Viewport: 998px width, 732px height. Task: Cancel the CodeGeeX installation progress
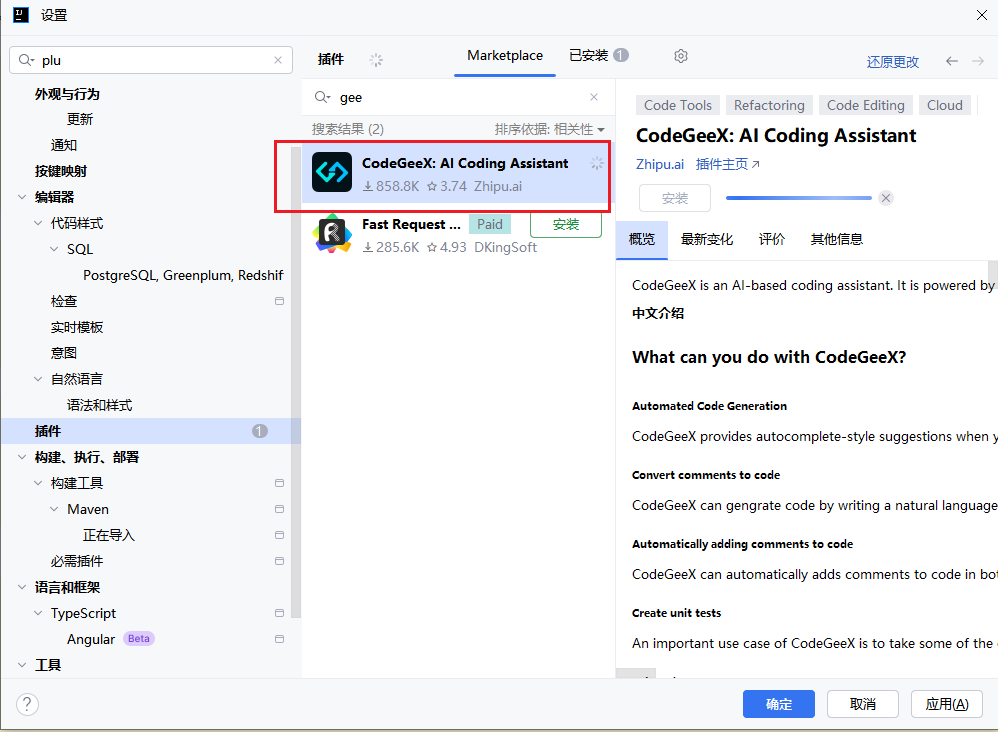pos(885,198)
